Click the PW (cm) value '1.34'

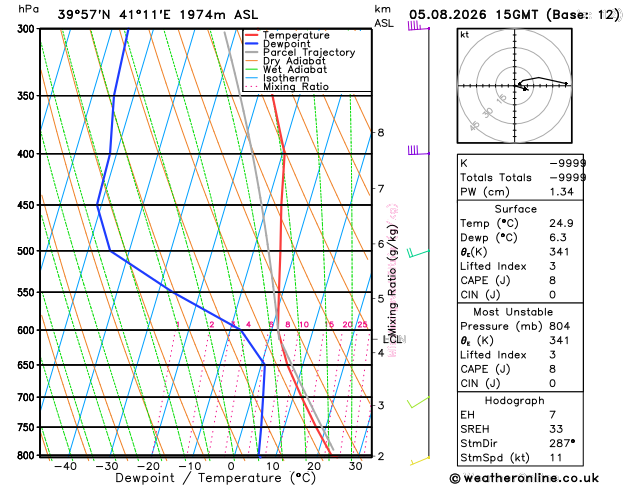[x=562, y=192]
